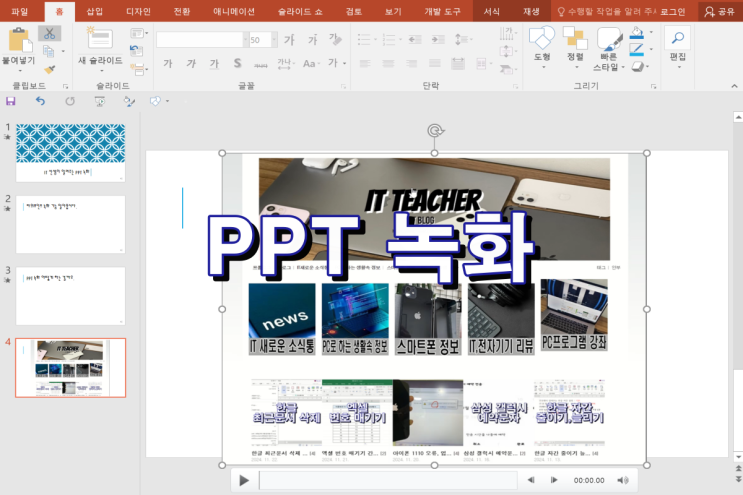The image size is (743, 495).
Task: Open the 삽입 ribbon tab
Action: tap(95, 12)
